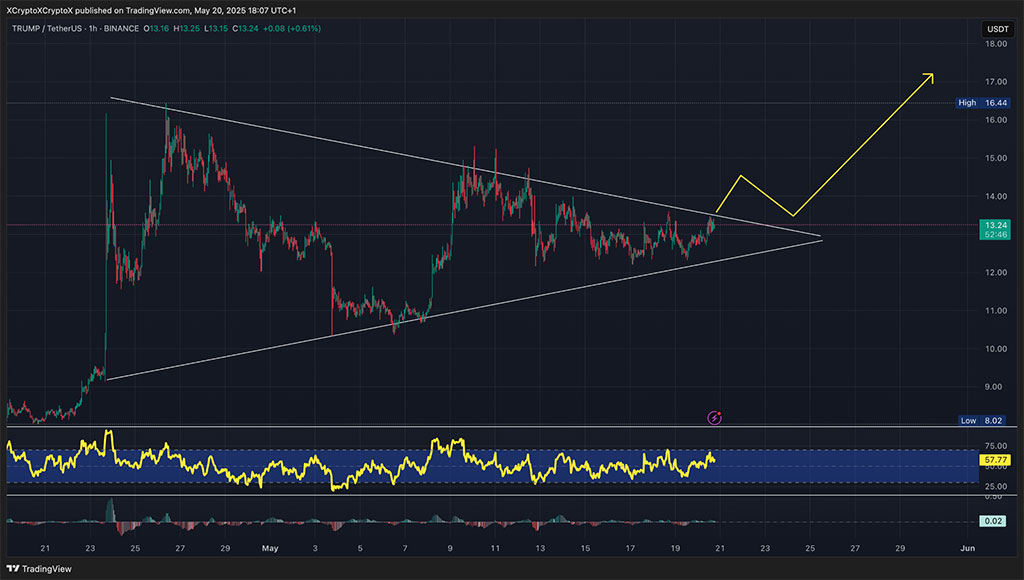
Task: Click date 17 on the time axis
Action: [630, 548]
